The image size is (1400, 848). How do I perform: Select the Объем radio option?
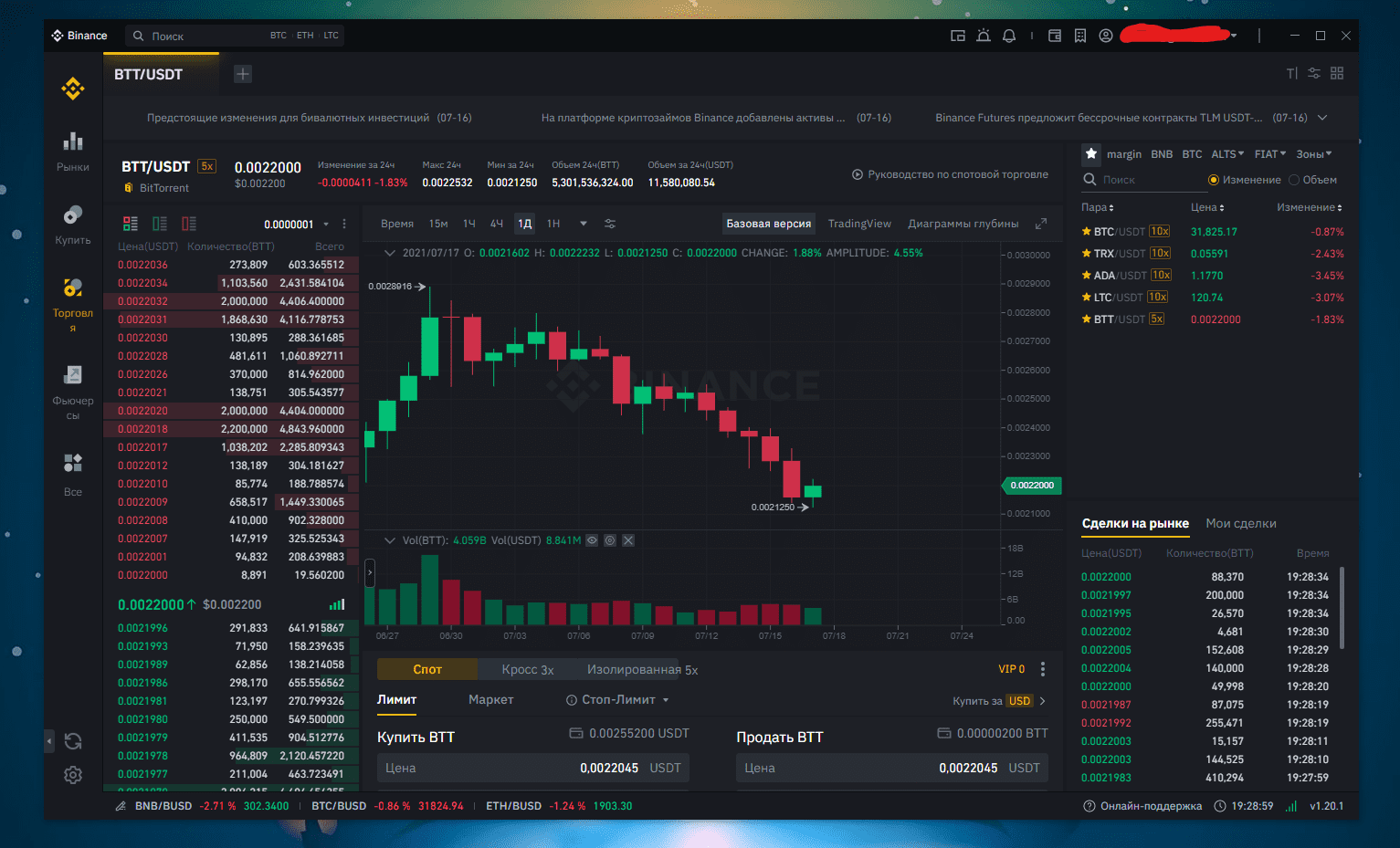(1312, 180)
